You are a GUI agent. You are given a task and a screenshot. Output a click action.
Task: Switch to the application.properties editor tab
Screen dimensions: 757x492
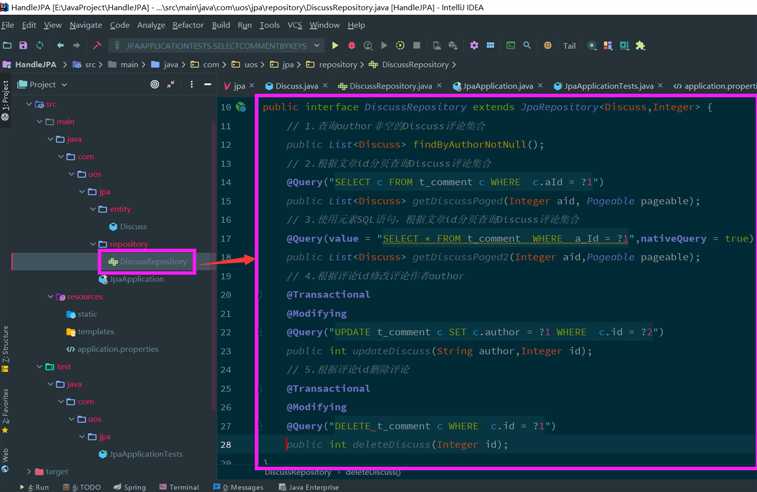click(x=715, y=86)
